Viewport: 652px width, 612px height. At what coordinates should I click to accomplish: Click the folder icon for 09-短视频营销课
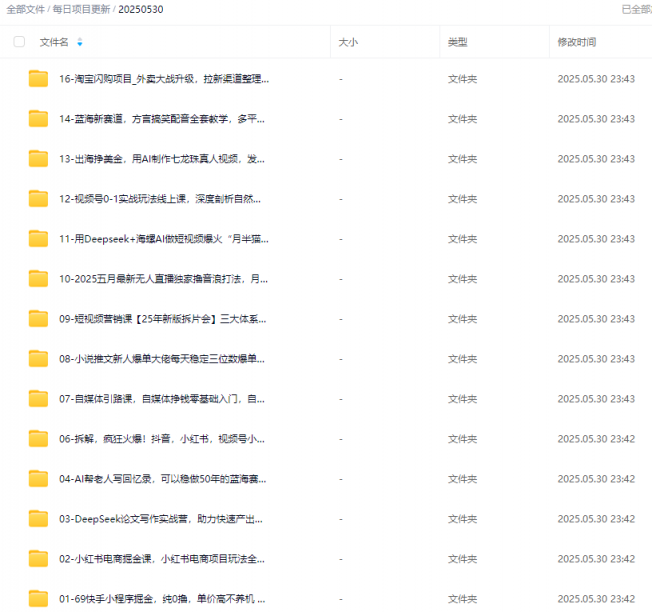(x=38, y=319)
